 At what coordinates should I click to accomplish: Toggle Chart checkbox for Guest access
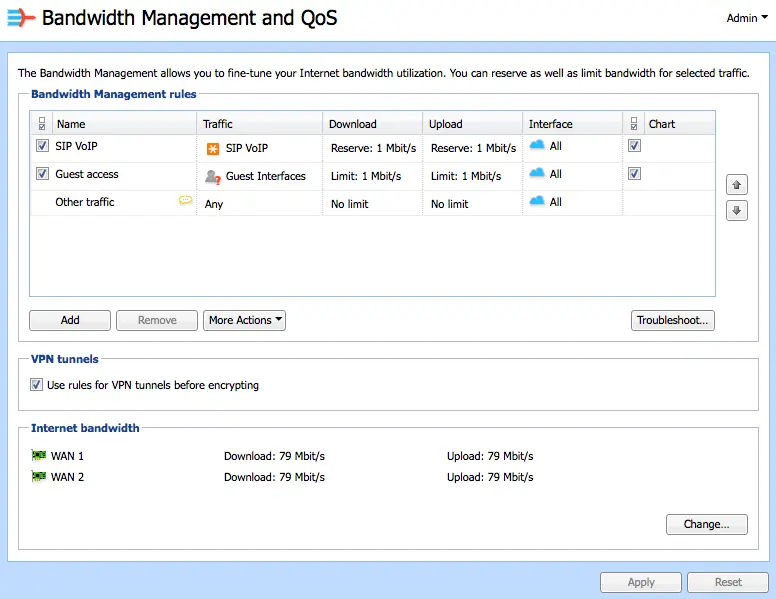pyautogui.click(x=634, y=173)
